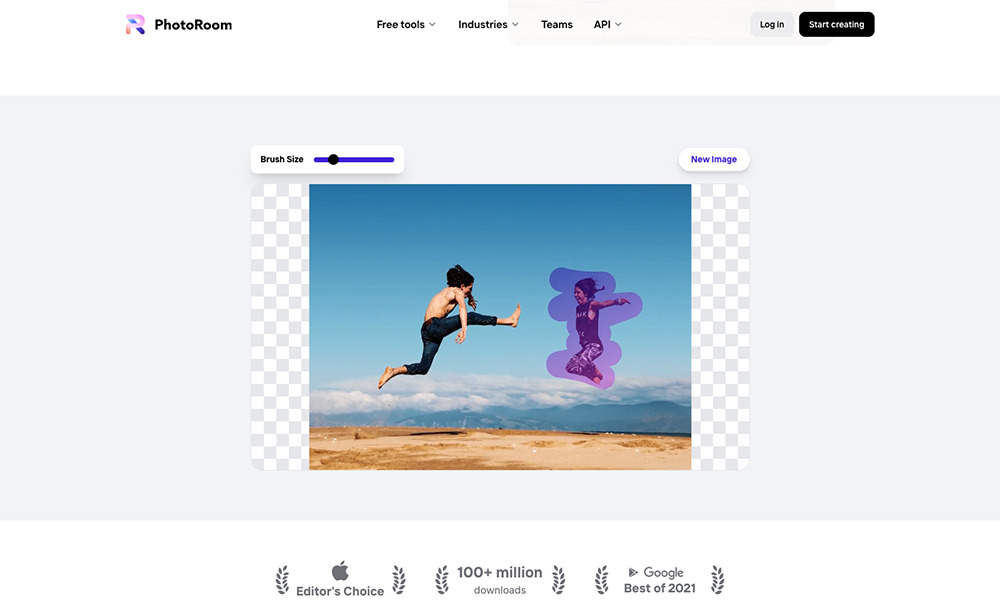Viewport: 1000px width, 608px height.
Task: Click the 100+ million downloads text
Action: [x=499, y=579]
